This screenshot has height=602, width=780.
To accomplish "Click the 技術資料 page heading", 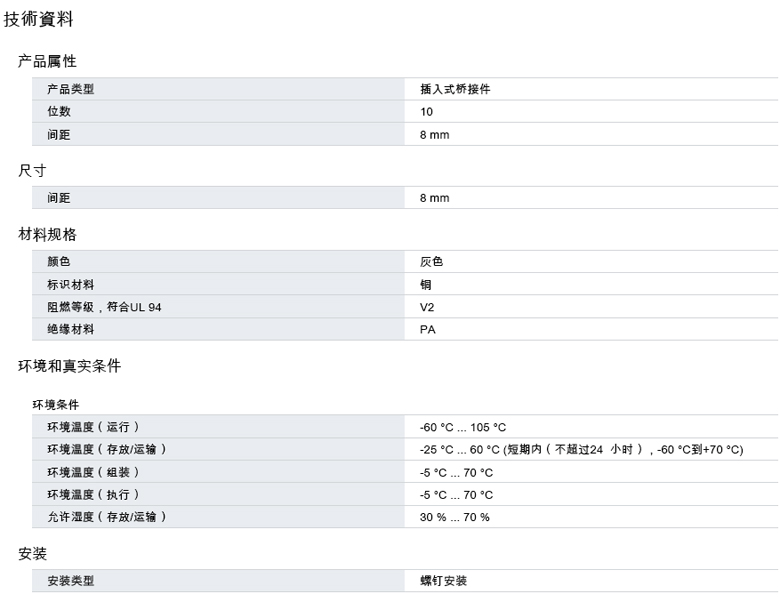I will click(38, 20).
